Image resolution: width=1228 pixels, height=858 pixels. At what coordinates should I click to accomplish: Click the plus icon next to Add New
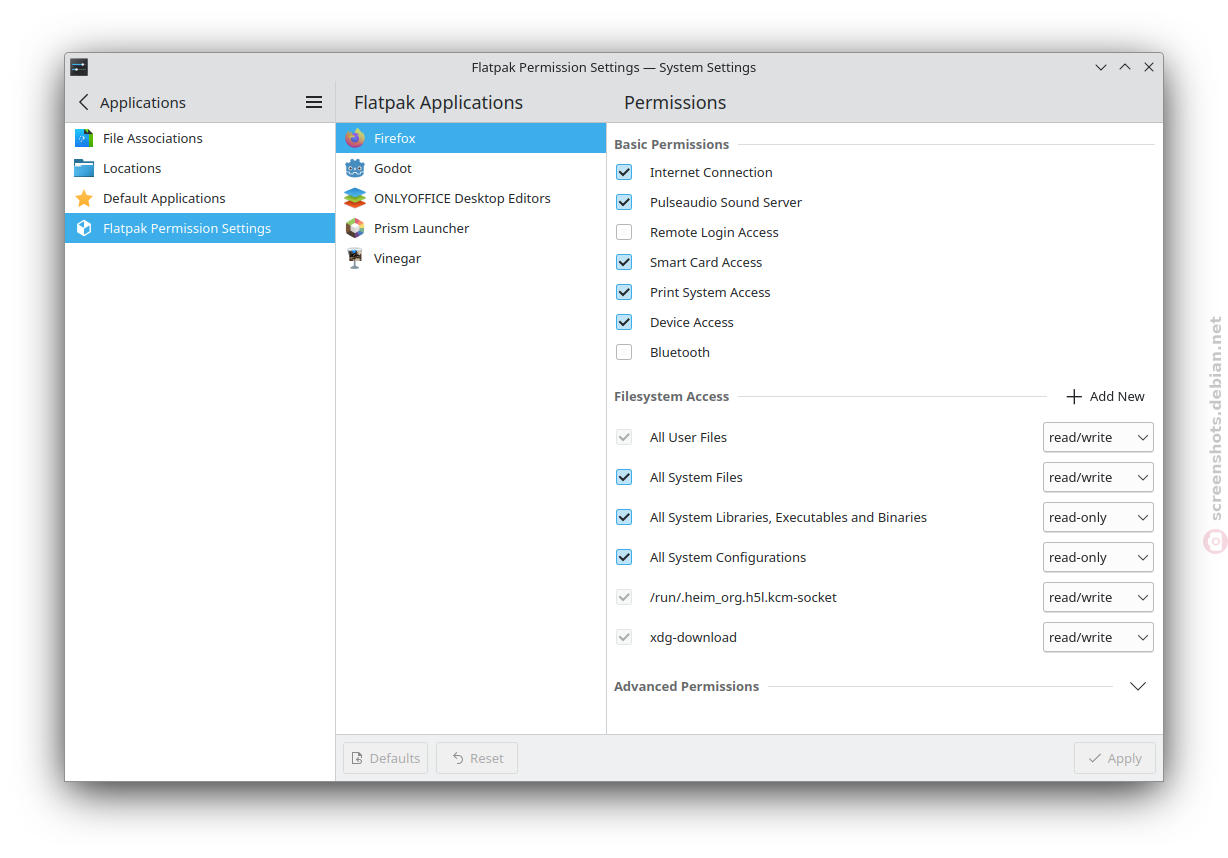(x=1074, y=396)
